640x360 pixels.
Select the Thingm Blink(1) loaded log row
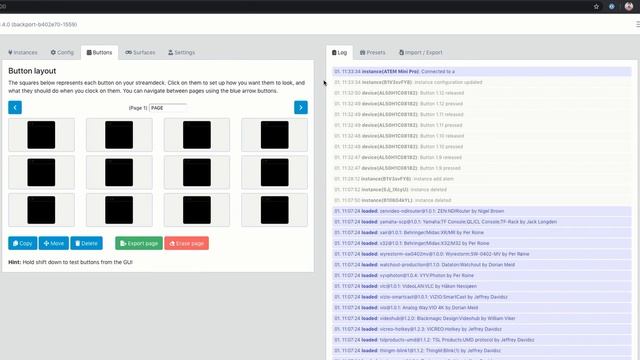pos(482,351)
